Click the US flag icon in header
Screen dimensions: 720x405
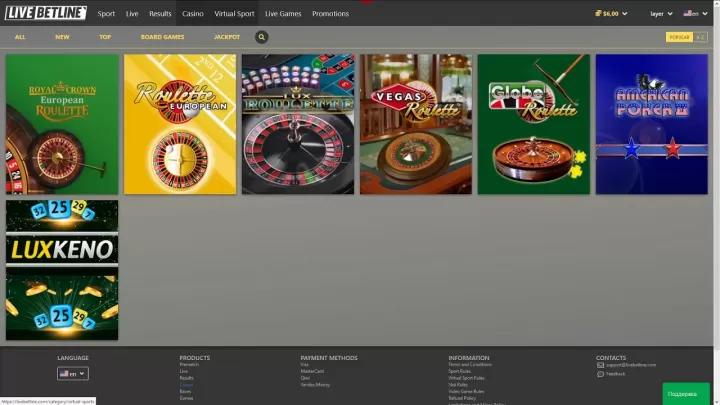tap(687, 14)
